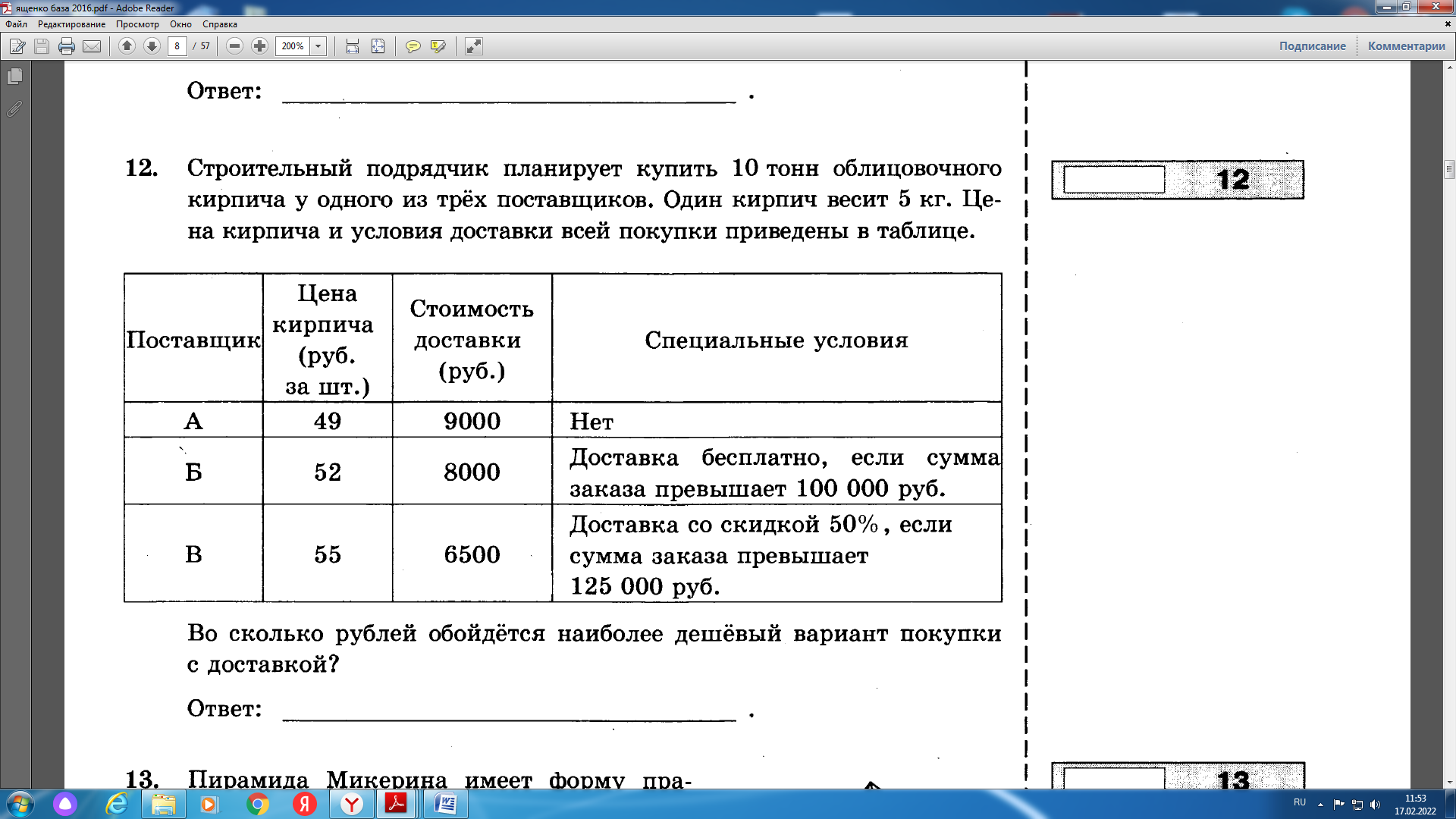This screenshot has width=1456, height=819.
Task: Click the page number field showing 8
Action: coord(177,46)
